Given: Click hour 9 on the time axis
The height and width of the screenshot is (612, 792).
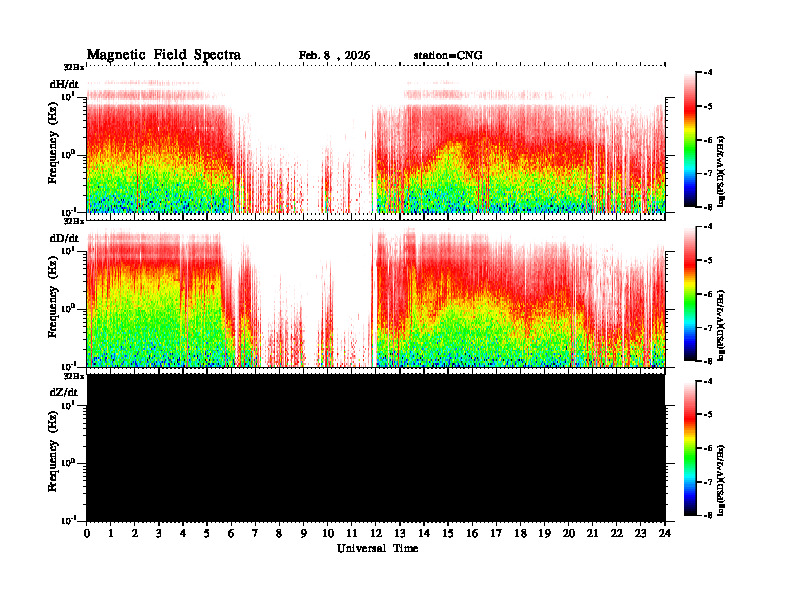Looking at the screenshot, I should click(x=304, y=534).
